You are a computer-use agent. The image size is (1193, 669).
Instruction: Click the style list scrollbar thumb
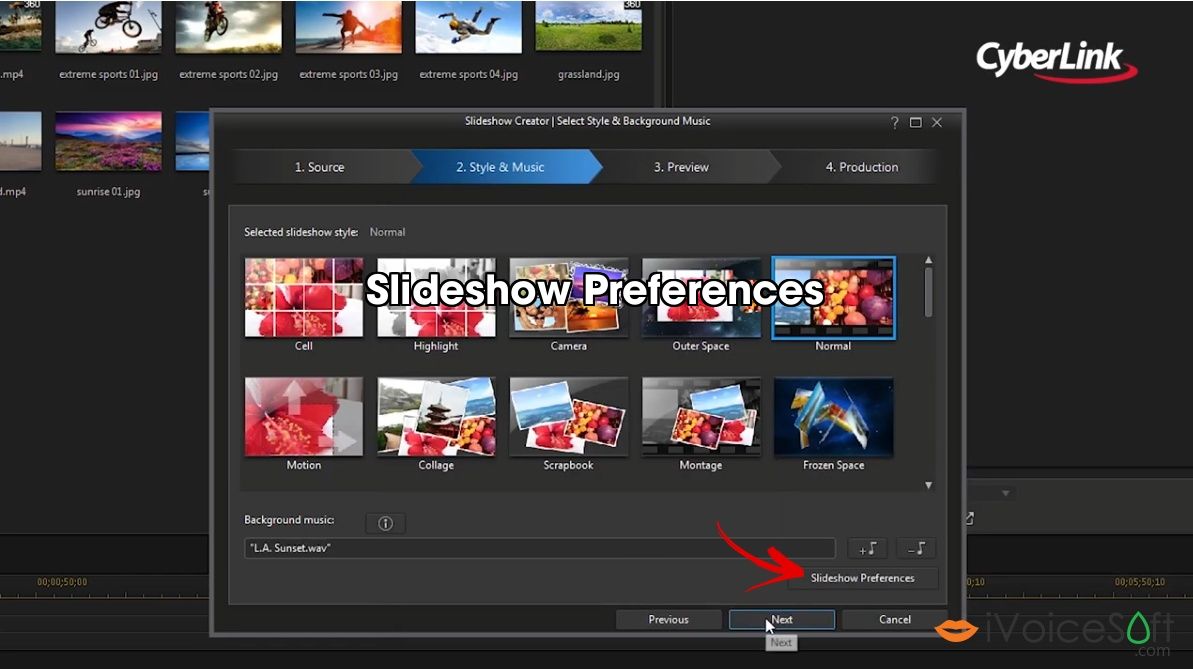pyautogui.click(x=928, y=292)
